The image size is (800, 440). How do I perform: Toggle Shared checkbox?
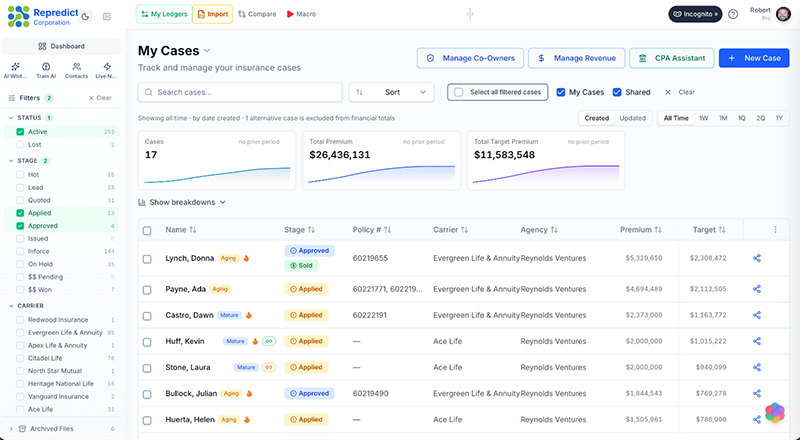point(617,92)
